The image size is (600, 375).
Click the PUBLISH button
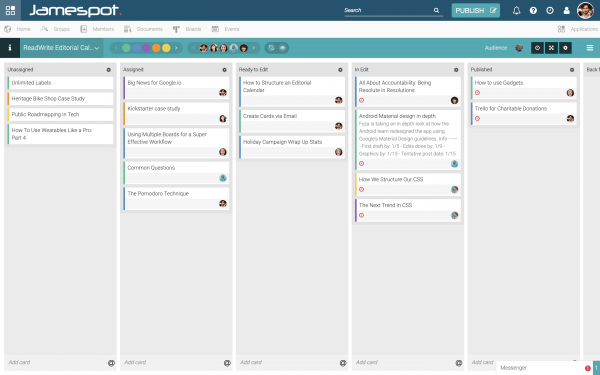(x=476, y=10)
